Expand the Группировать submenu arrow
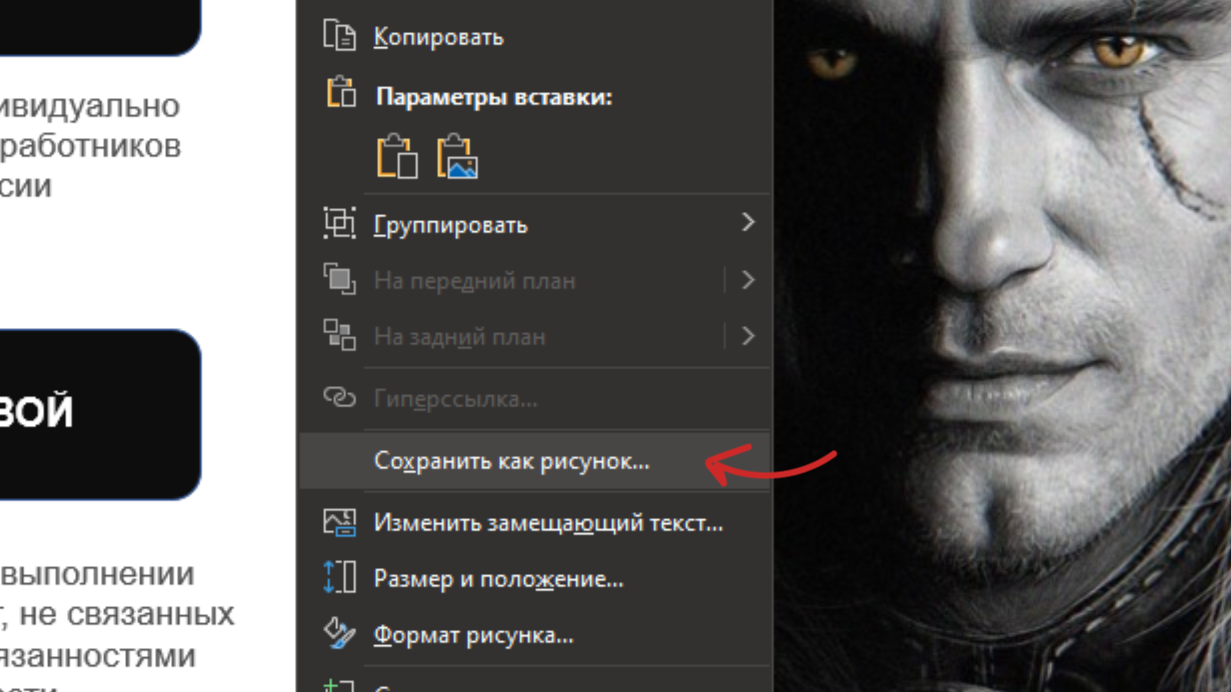1231x692 pixels. point(747,223)
